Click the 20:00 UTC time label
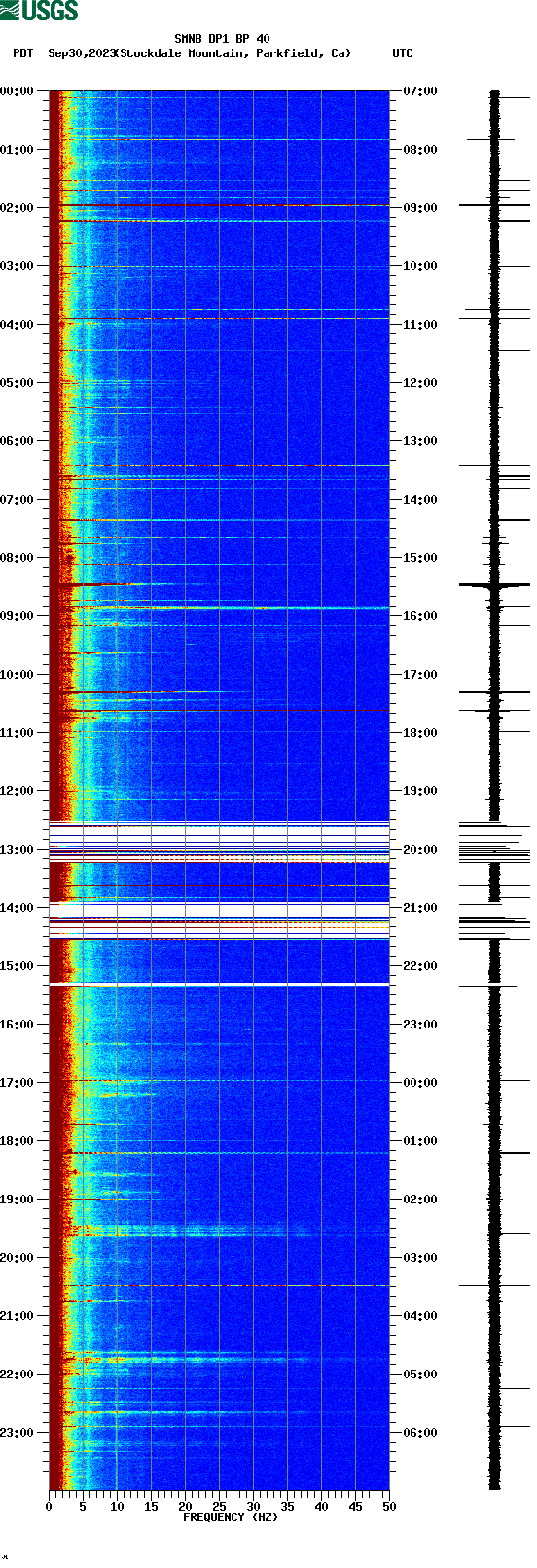This screenshot has height=1568, width=537. 420,850
